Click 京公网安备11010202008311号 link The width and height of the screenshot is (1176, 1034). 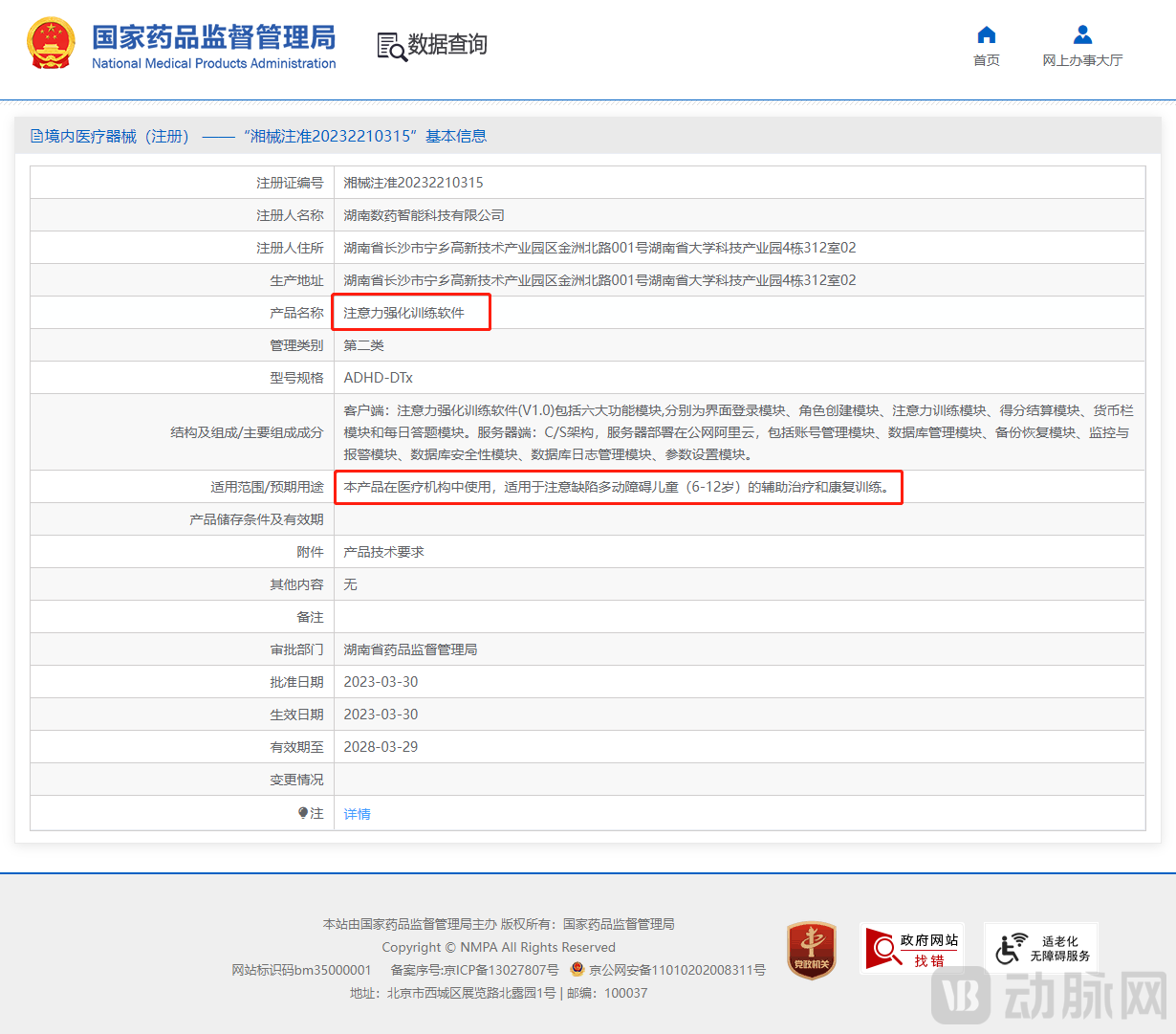click(x=677, y=970)
